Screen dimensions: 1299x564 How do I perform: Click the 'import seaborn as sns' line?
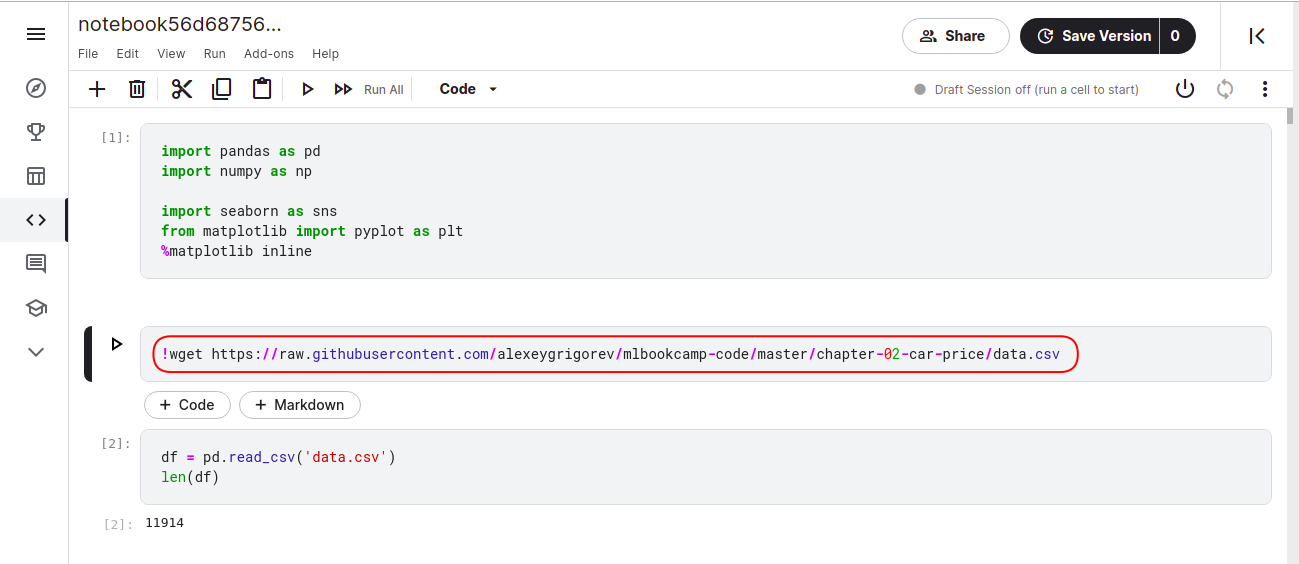[x=249, y=211]
